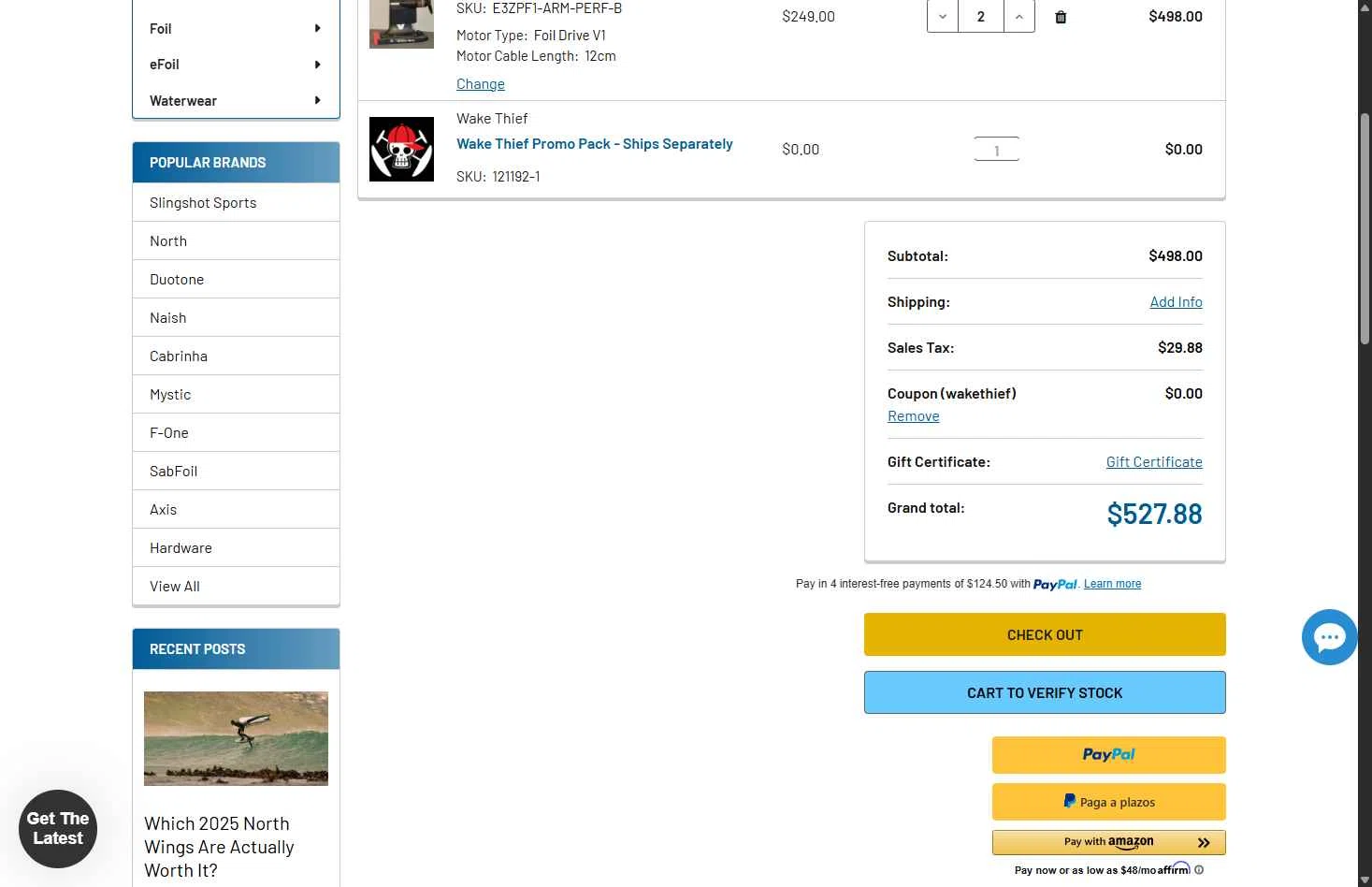
Task: Delete the Foil Drive item with trash icon
Action: pos(1061,17)
